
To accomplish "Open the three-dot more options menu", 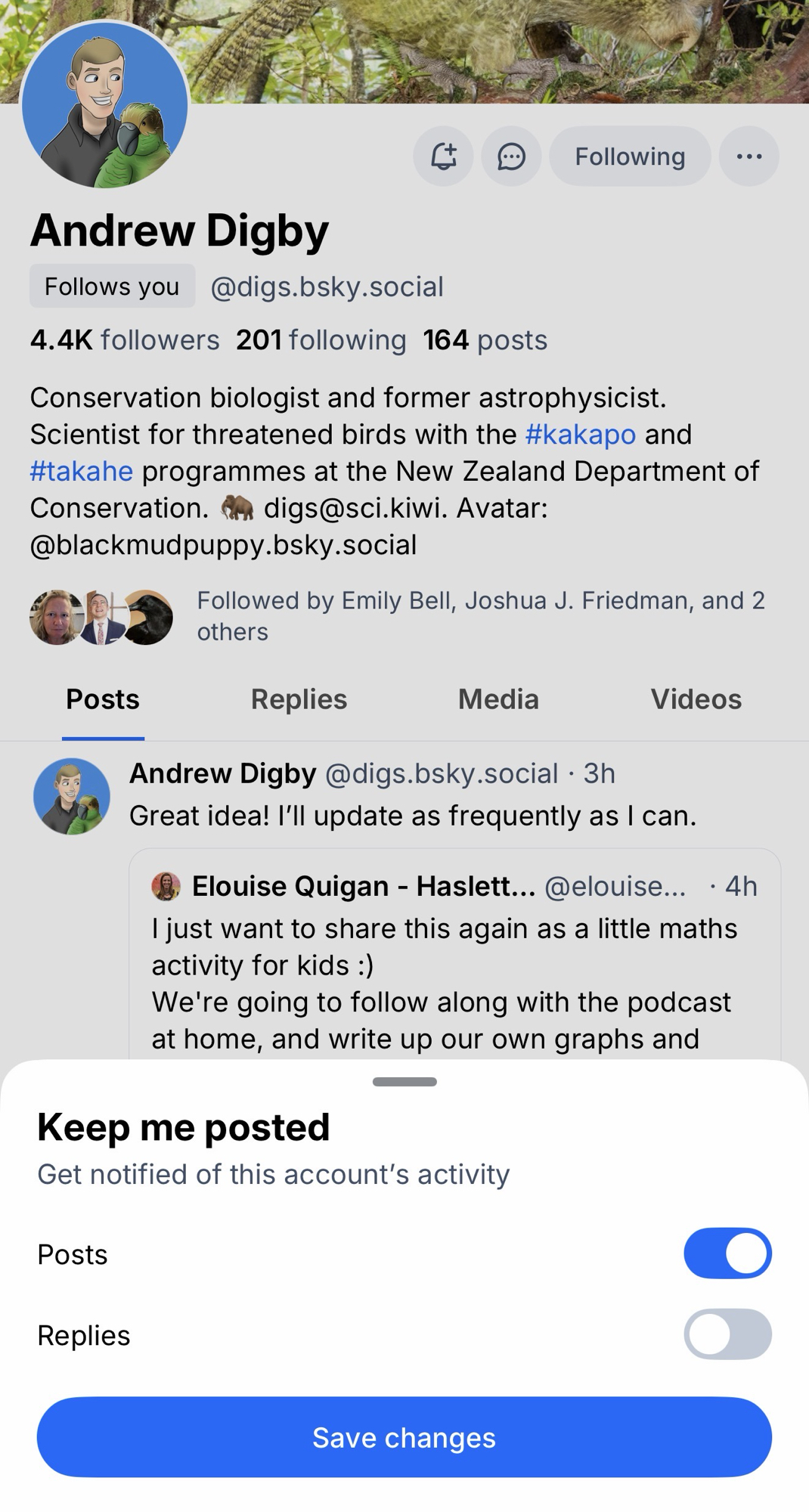I will (749, 156).
